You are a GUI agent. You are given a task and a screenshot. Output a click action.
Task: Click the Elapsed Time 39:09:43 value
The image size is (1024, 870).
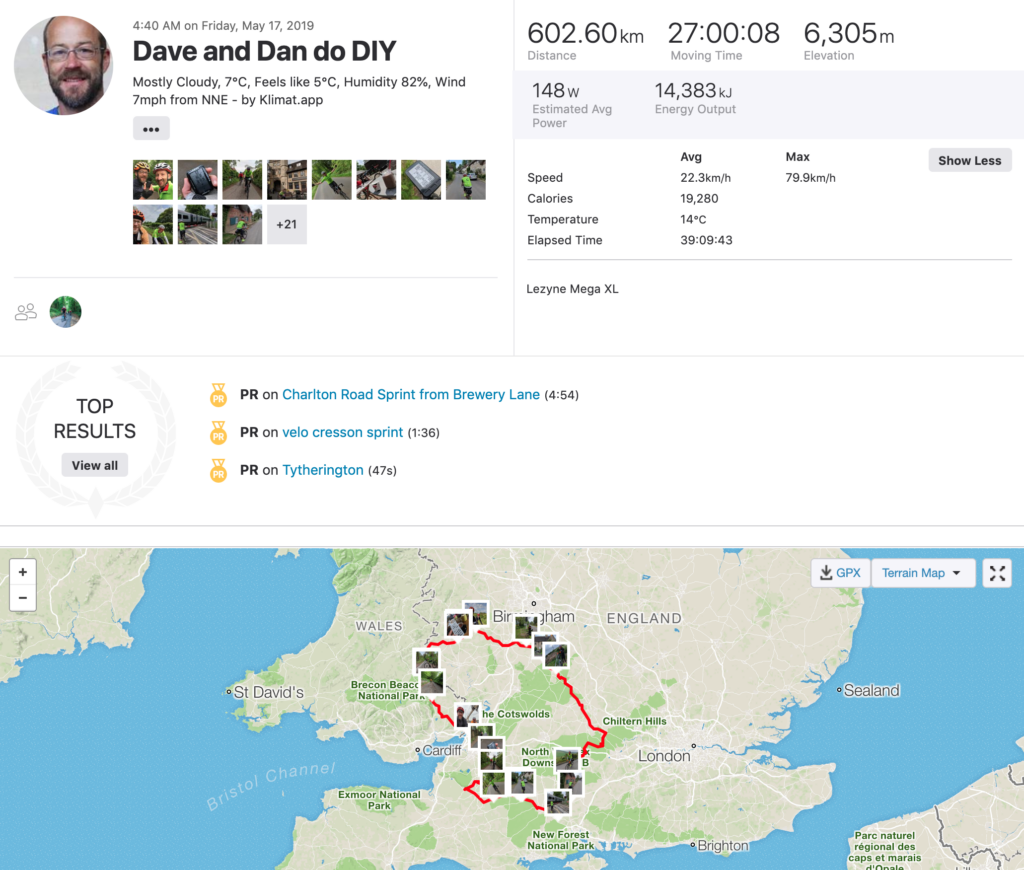[706, 240]
